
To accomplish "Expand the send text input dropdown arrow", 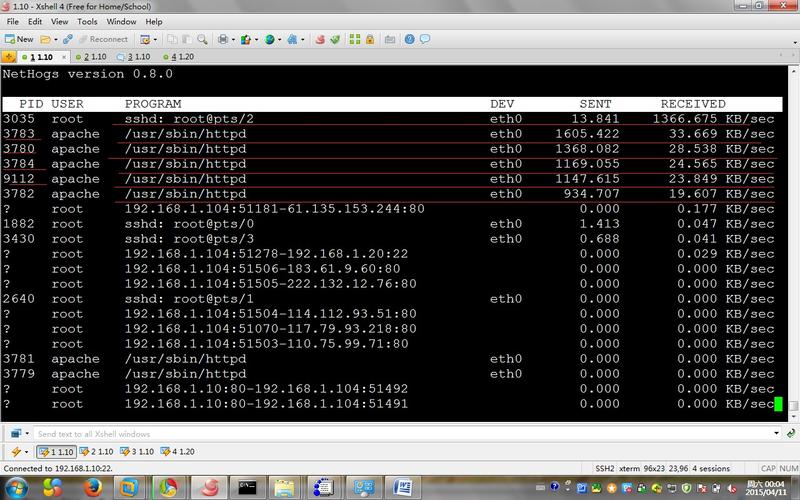I will point(776,434).
